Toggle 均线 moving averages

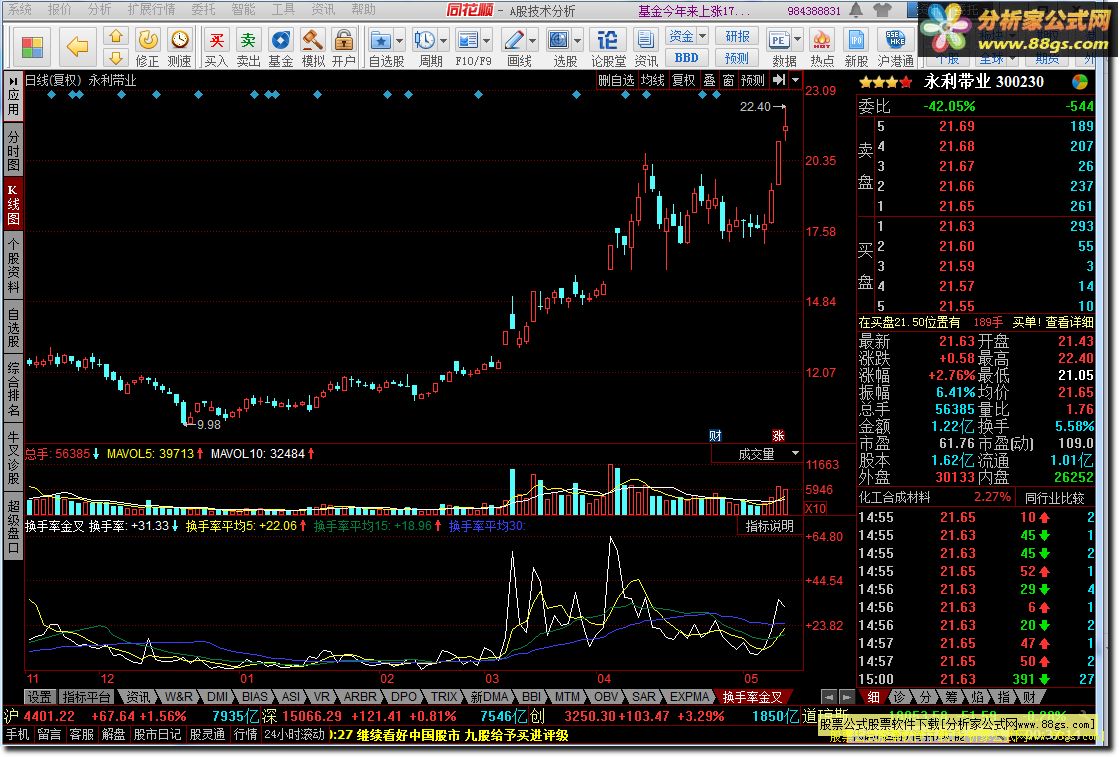point(652,80)
